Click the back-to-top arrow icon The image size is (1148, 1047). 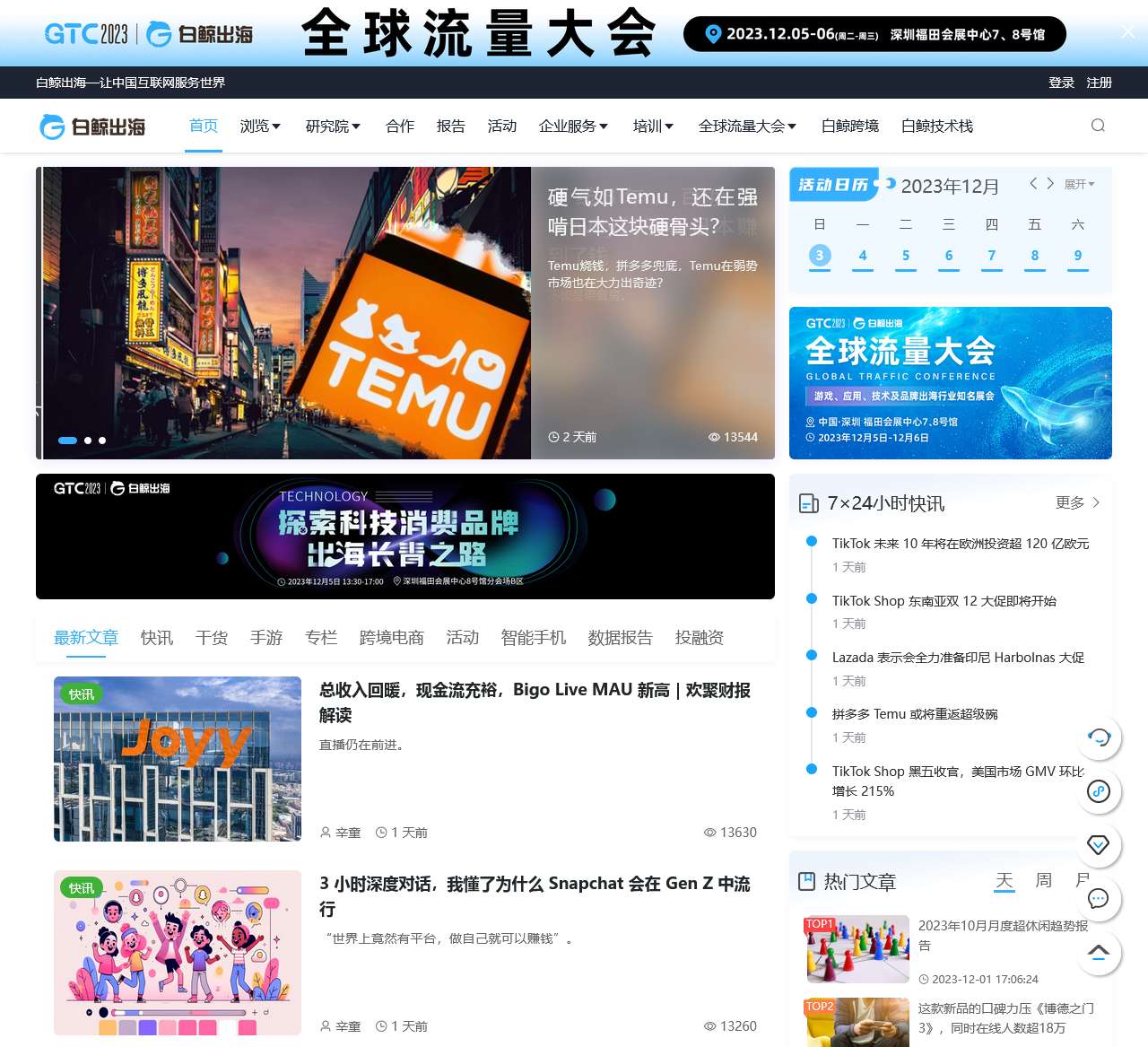pyautogui.click(x=1099, y=953)
